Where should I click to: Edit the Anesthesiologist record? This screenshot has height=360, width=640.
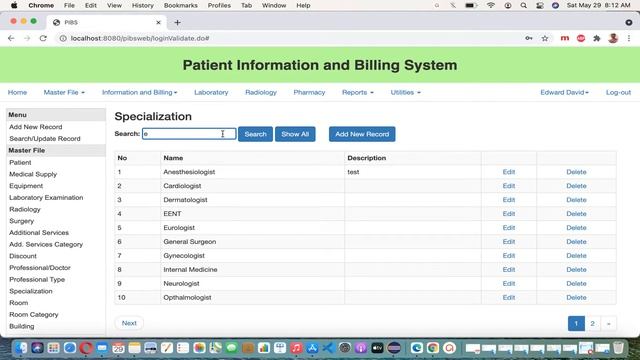pos(509,172)
